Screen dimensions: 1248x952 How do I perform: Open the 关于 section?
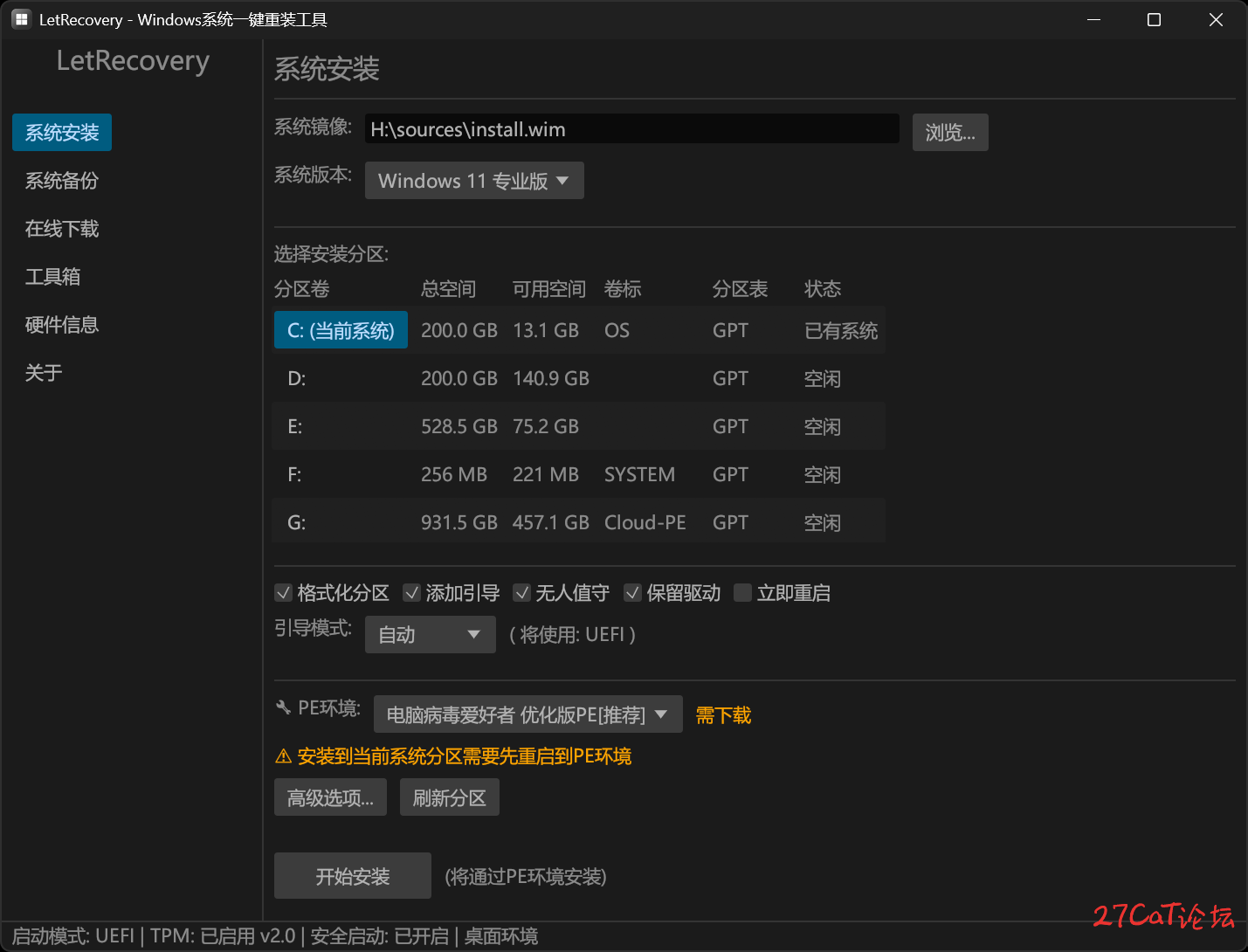coord(43,372)
